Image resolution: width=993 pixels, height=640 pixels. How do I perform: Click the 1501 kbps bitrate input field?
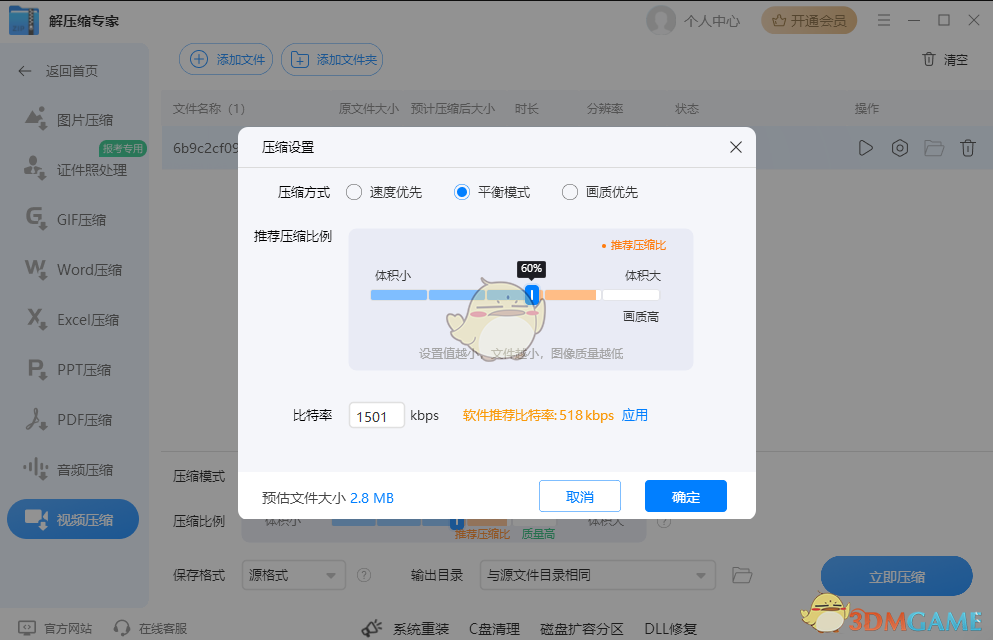(376, 416)
